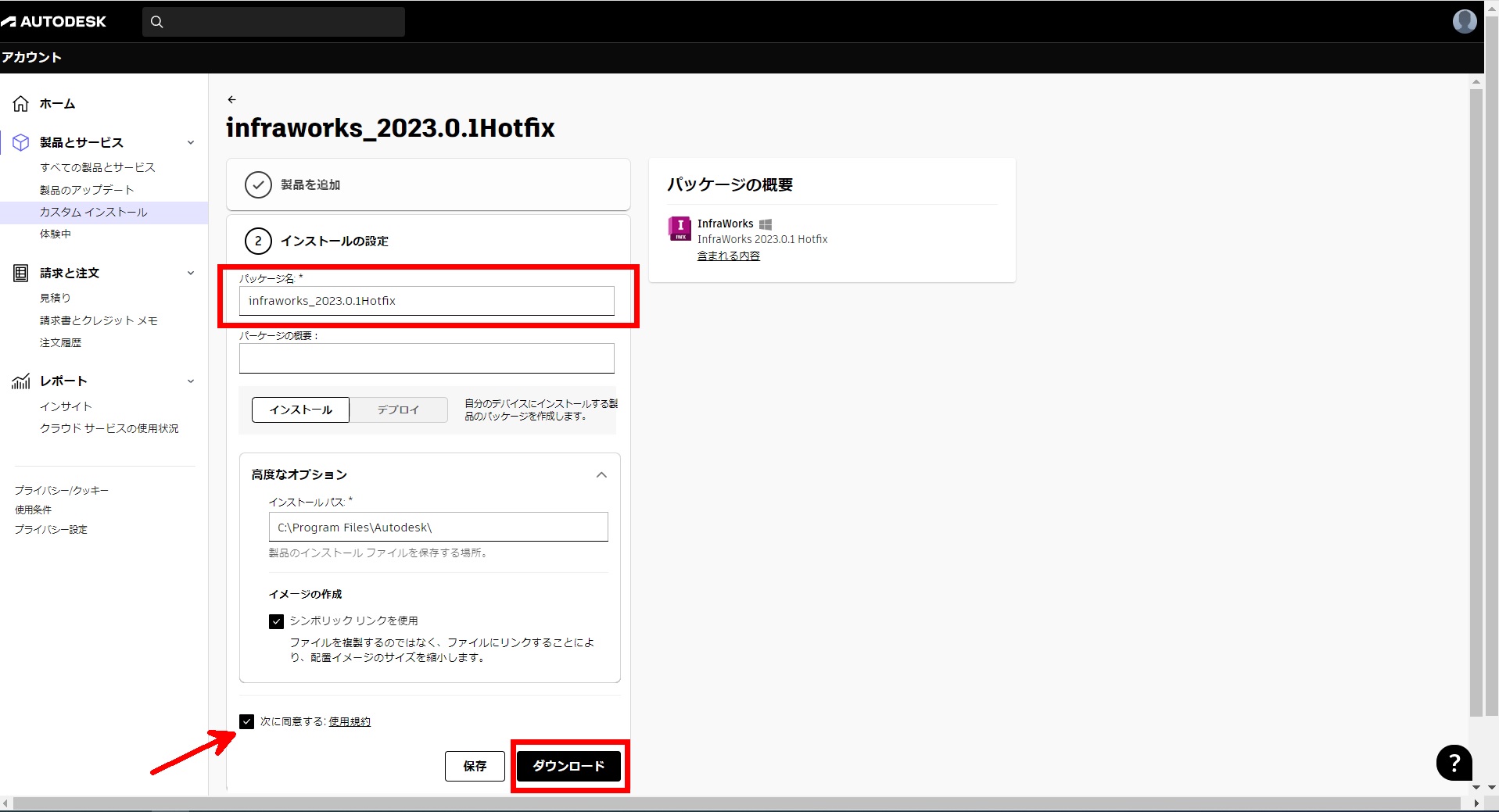Open プライバシー設定 link
Screen dimensions: 1499x812
(51, 529)
